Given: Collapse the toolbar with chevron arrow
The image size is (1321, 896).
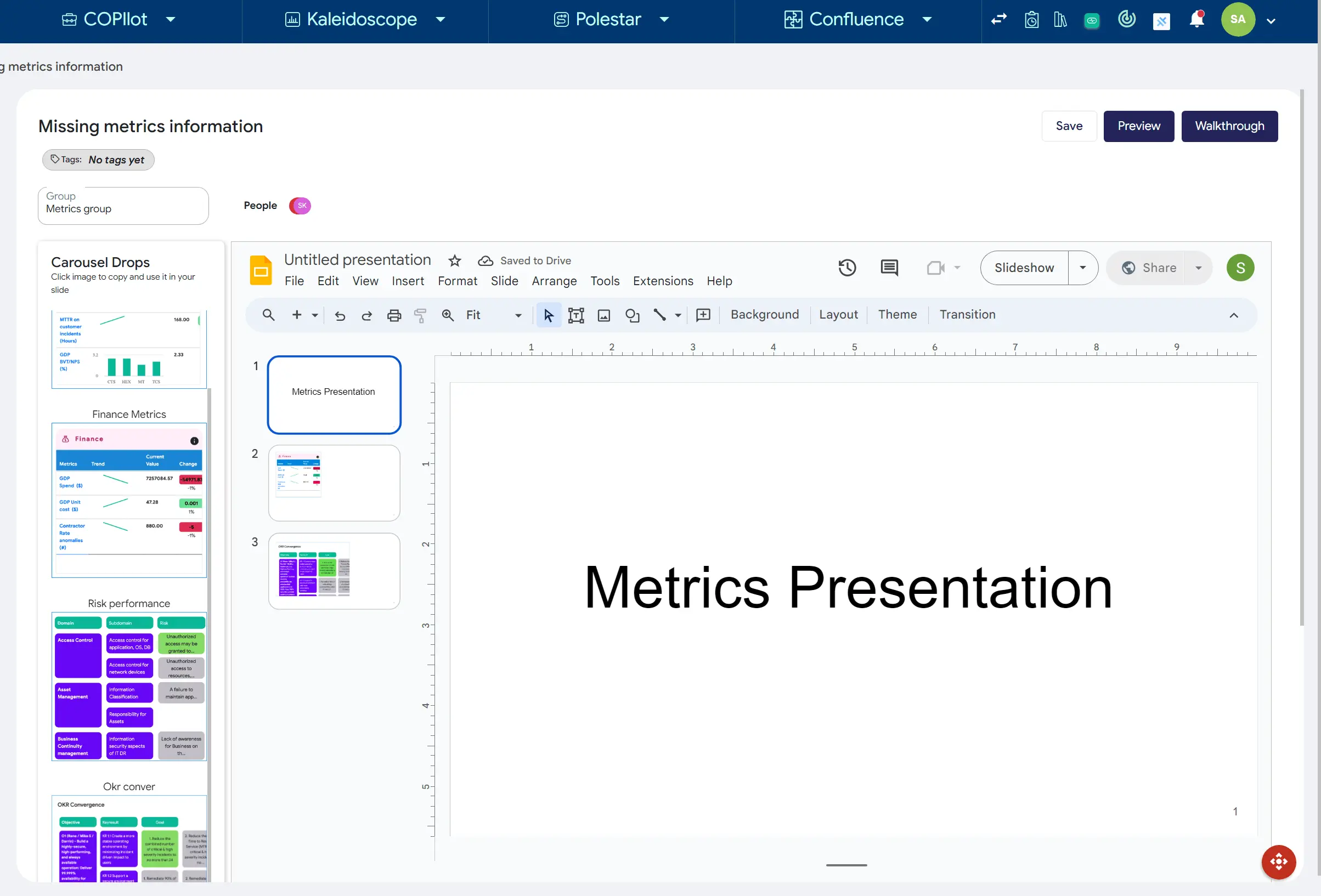Looking at the screenshot, I should click(x=1233, y=315).
